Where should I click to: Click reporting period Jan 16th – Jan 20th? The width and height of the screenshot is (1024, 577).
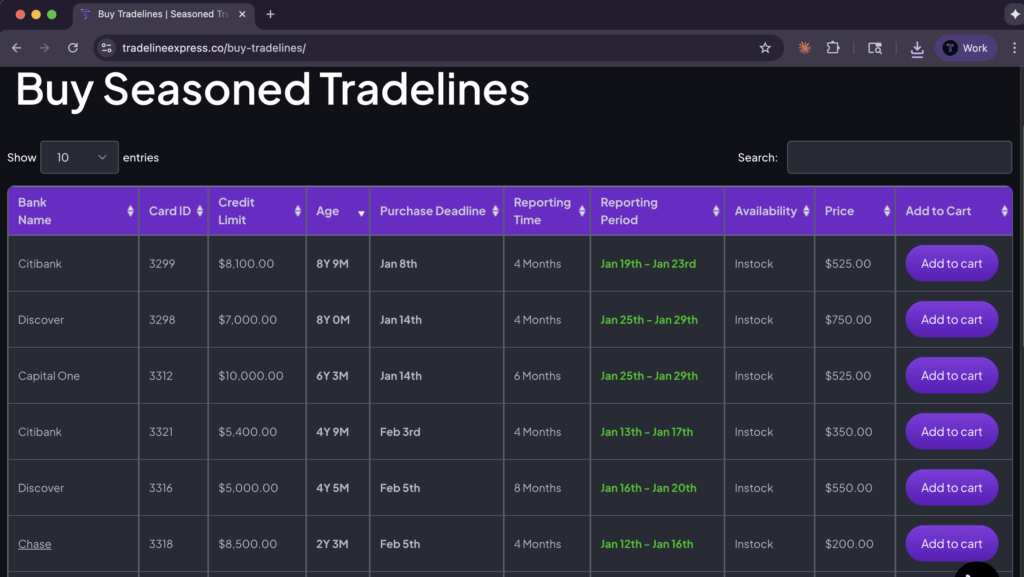648,488
